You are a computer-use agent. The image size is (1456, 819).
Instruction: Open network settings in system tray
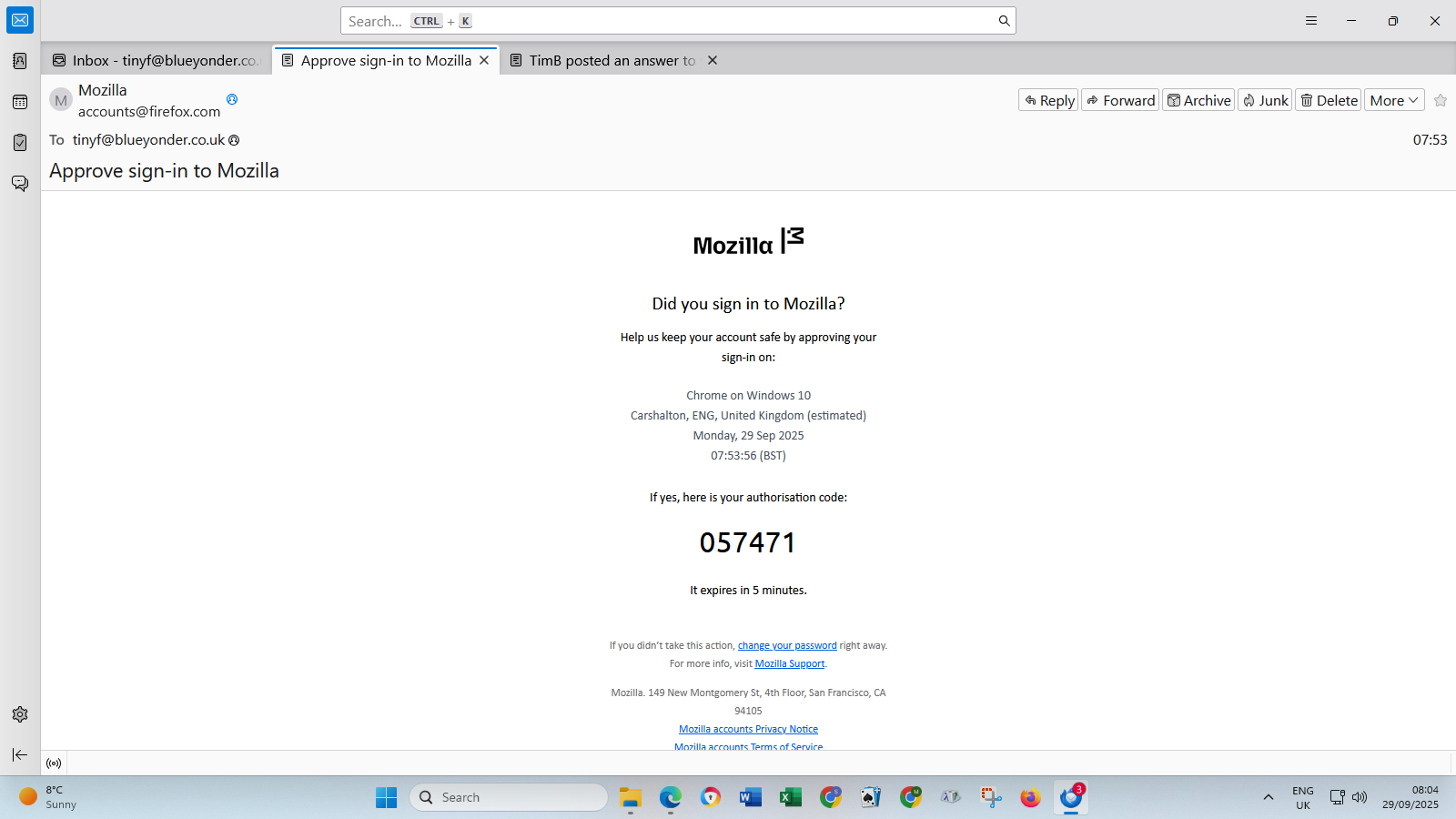(1337, 797)
